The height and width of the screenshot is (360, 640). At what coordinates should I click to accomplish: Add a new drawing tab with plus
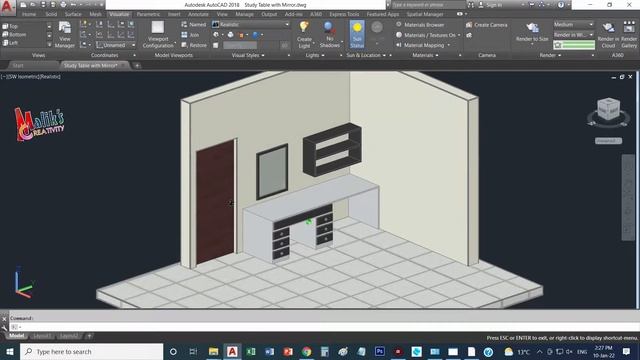point(137,65)
